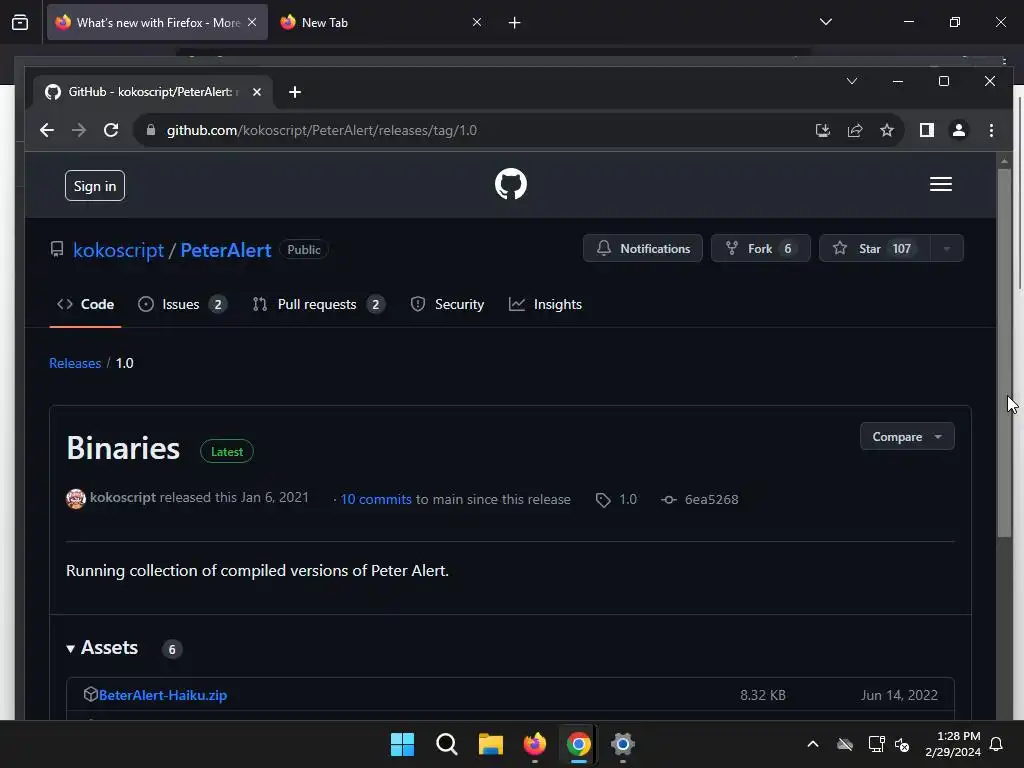Share this page icon in address bar
The image size is (1024, 768).
(855, 130)
